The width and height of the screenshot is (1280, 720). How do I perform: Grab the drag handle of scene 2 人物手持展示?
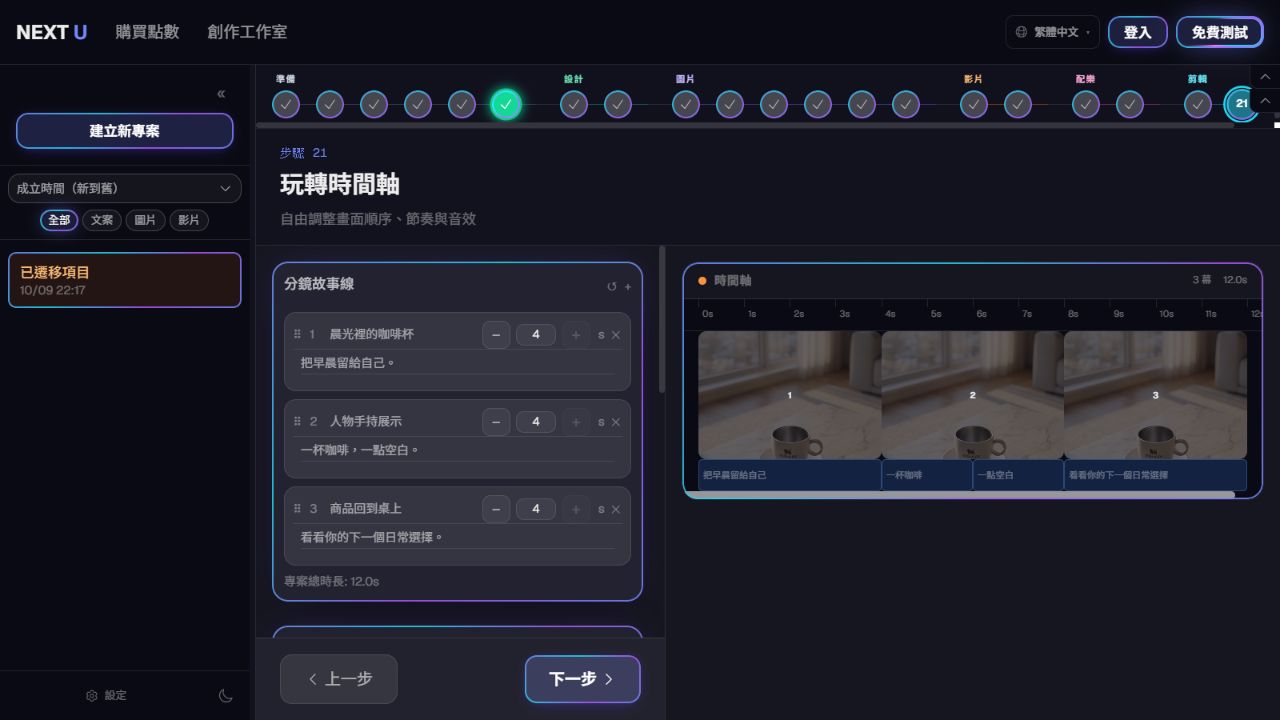297,421
